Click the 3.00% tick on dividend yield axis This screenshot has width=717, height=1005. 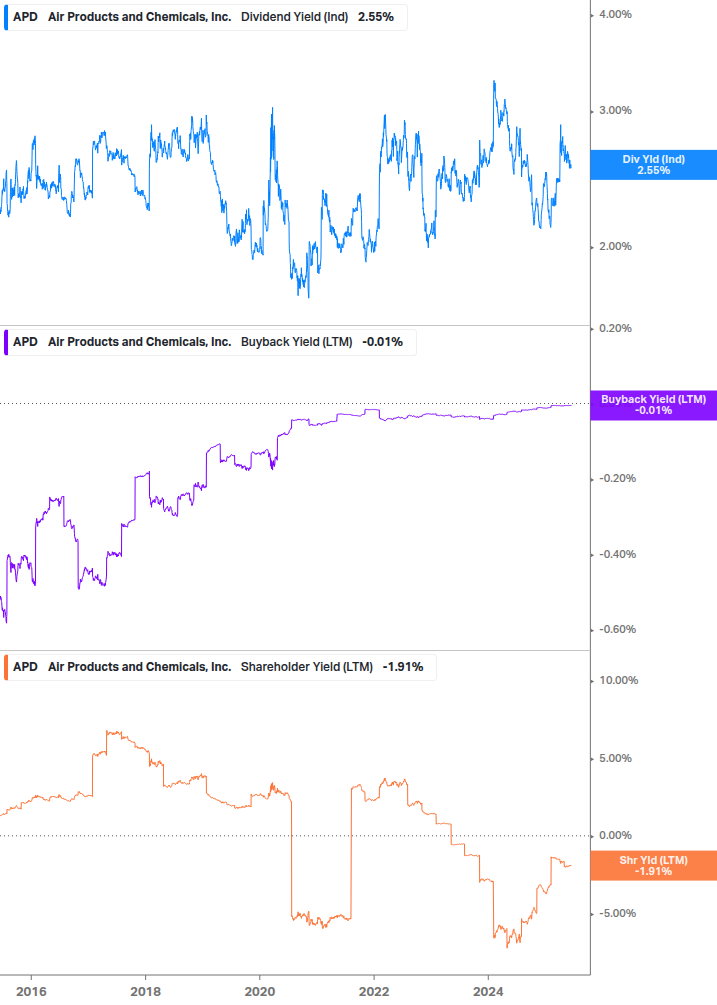[x=615, y=111]
